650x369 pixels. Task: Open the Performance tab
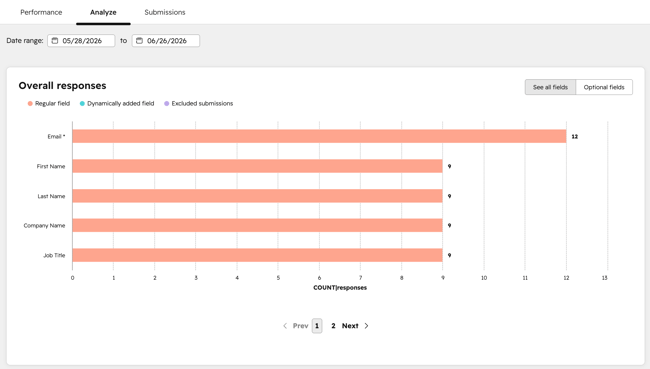[41, 12]
